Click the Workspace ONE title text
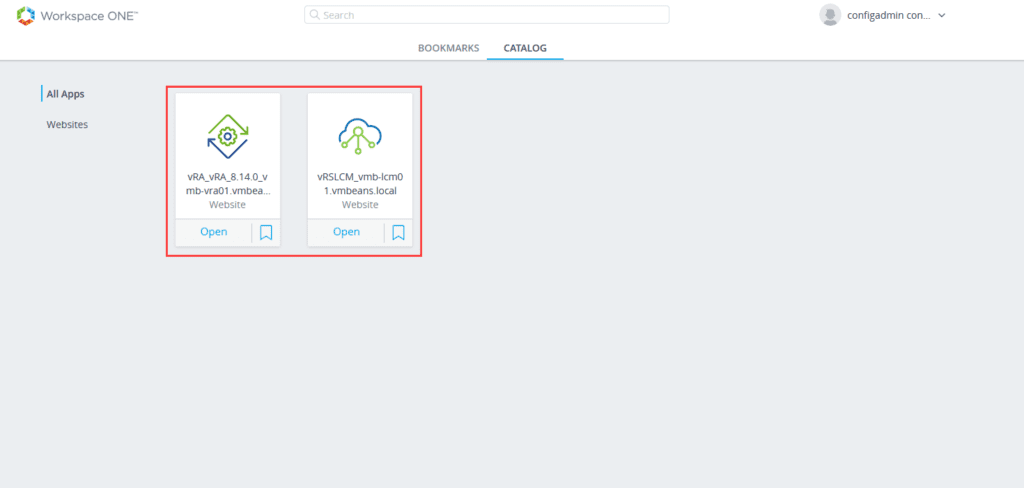The height and width of the screenshot is (488, 1024). pyautogui.click(x=89, y=16)
